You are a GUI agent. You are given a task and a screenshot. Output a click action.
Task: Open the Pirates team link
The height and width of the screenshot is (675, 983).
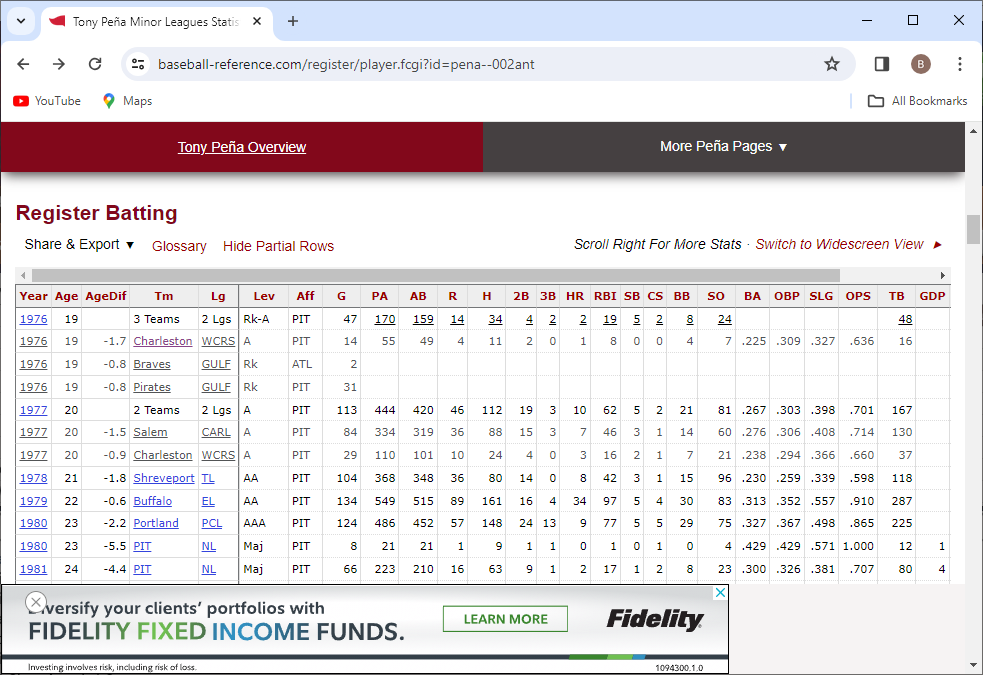click(152, 387)
